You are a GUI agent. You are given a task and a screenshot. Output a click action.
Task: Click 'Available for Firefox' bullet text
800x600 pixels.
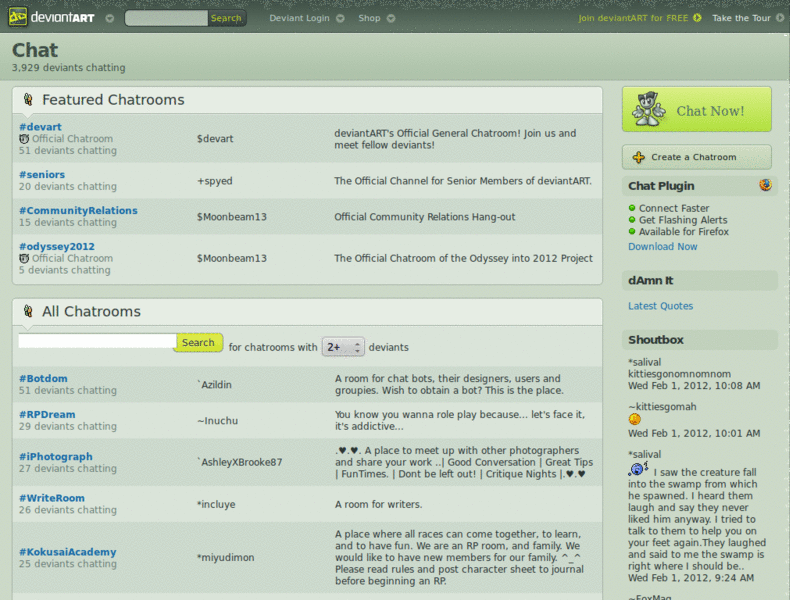684,232
